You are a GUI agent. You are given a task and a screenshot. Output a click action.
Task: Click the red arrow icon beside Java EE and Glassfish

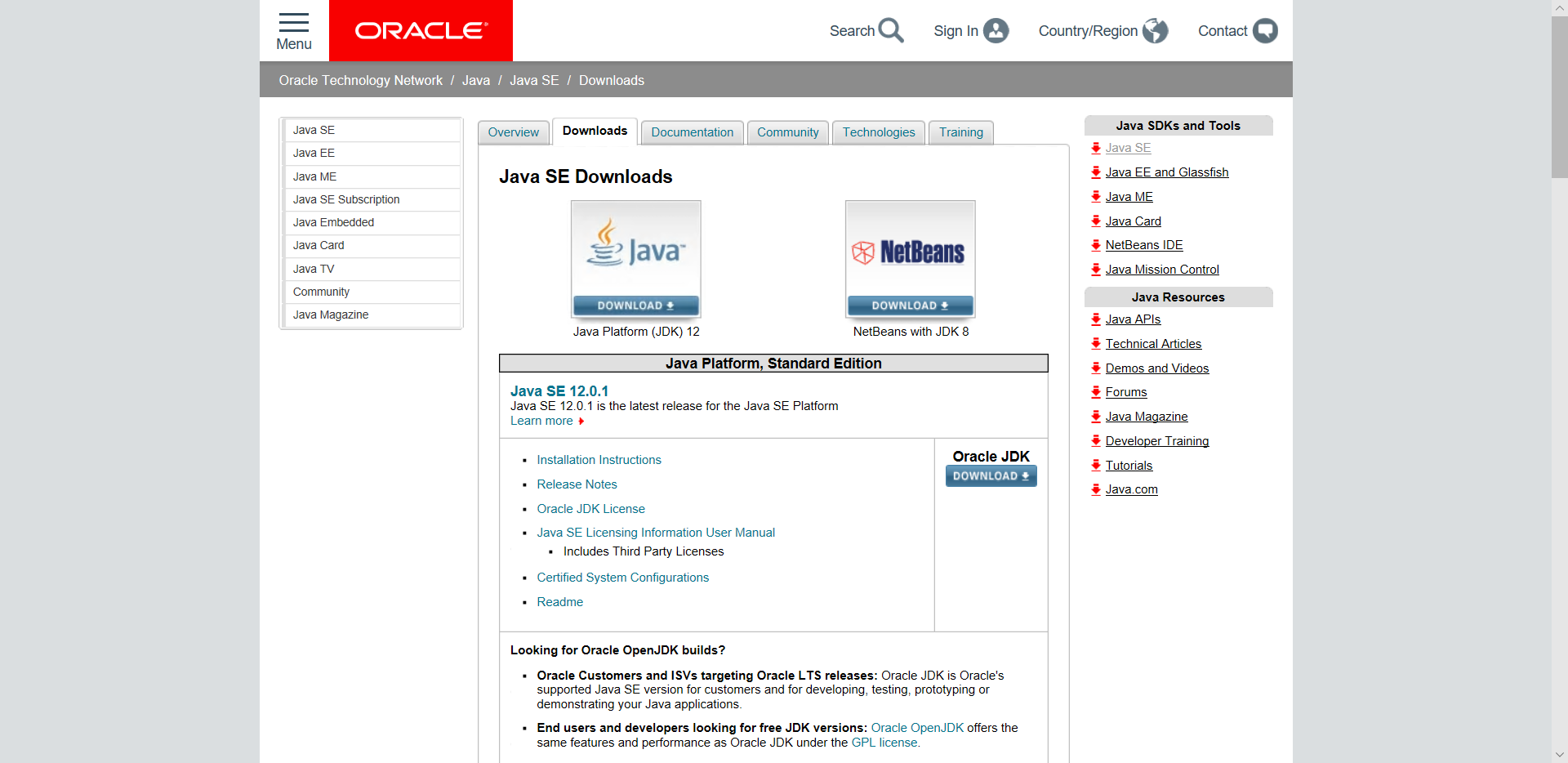tap(1096, 172)
